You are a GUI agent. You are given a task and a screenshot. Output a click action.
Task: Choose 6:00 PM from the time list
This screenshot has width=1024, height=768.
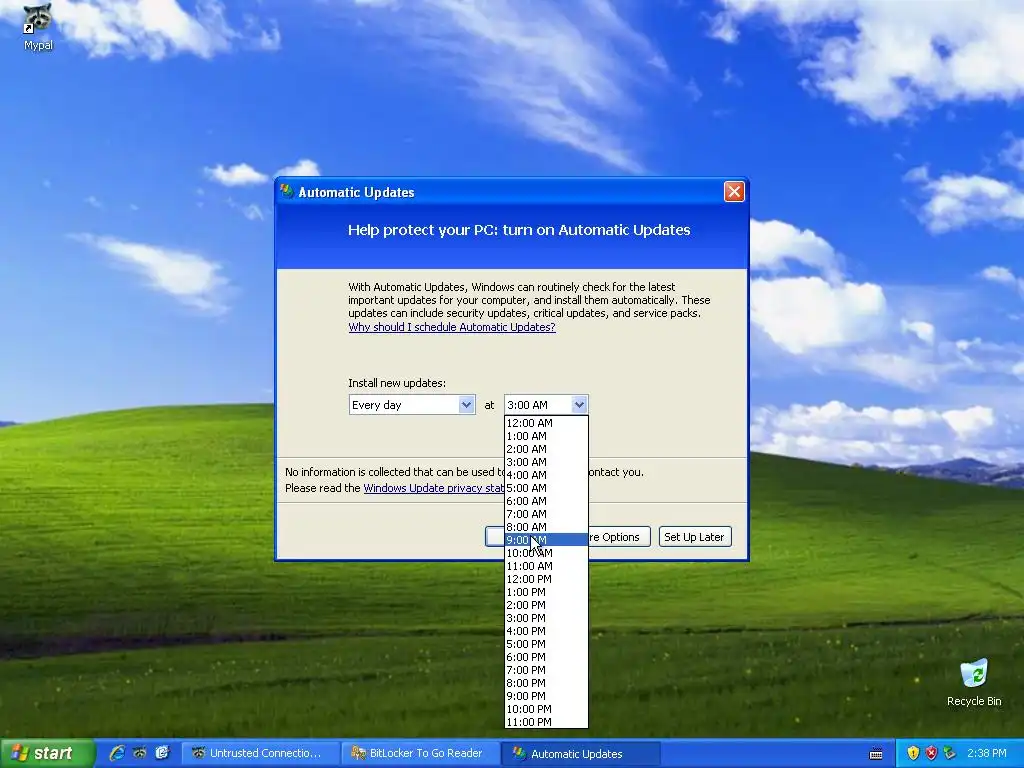coord(546,657)
